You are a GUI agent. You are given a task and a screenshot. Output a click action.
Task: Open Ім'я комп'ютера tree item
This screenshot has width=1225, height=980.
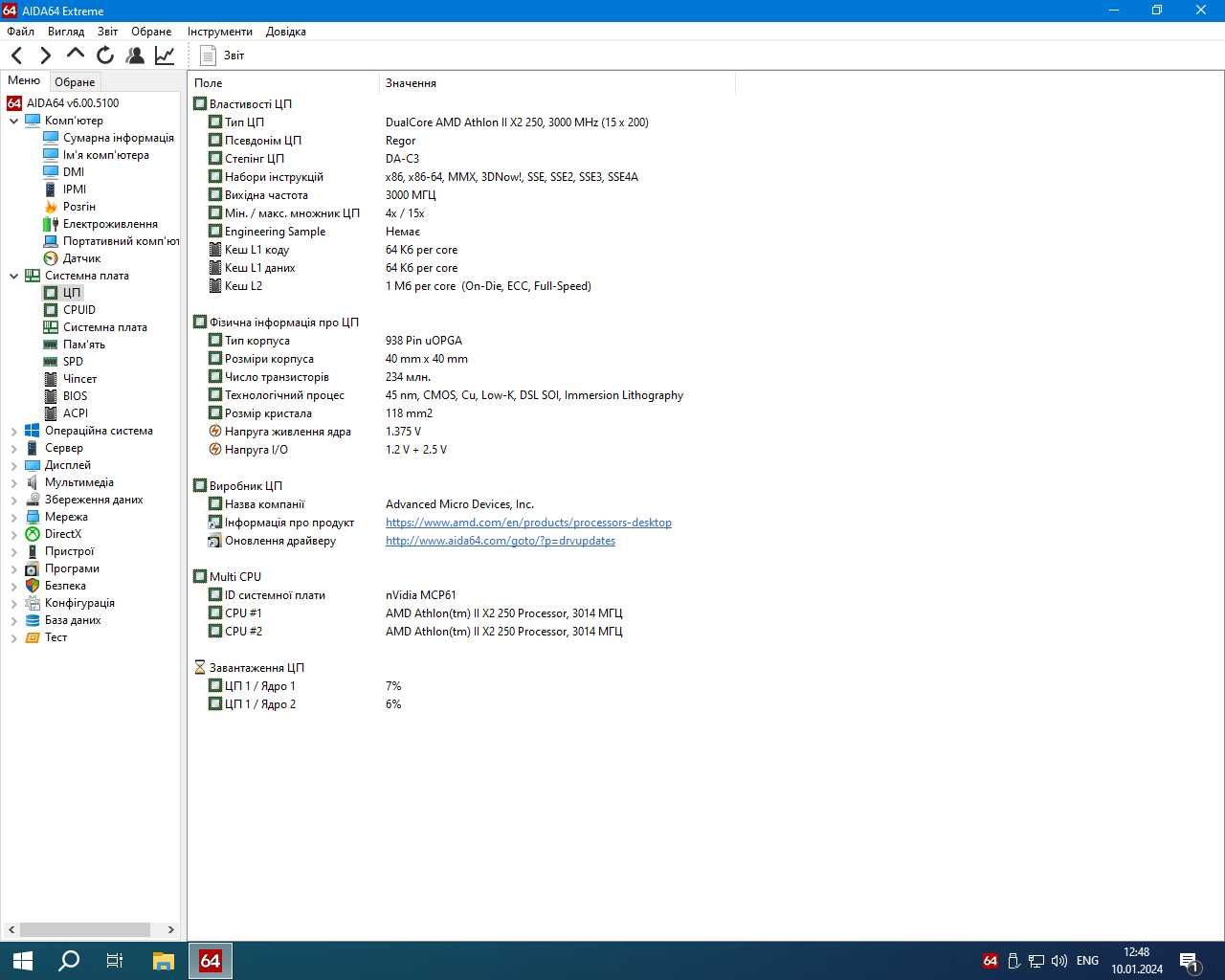tap(106, 155)
